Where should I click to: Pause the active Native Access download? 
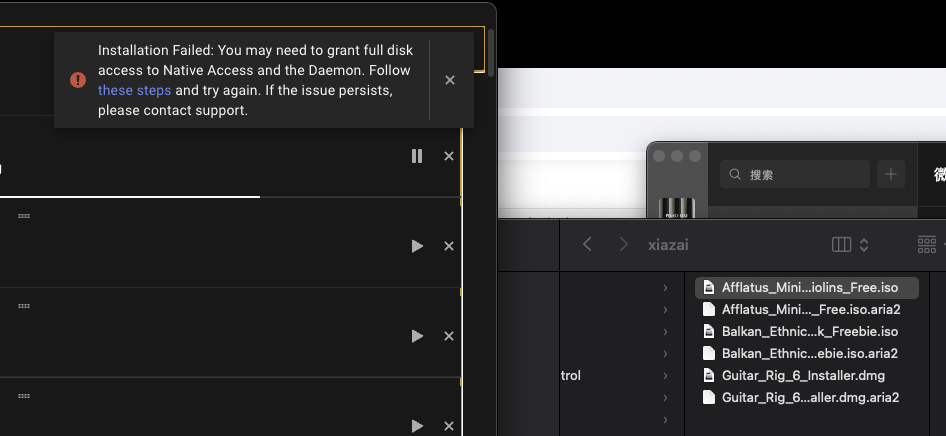(417, 156)
